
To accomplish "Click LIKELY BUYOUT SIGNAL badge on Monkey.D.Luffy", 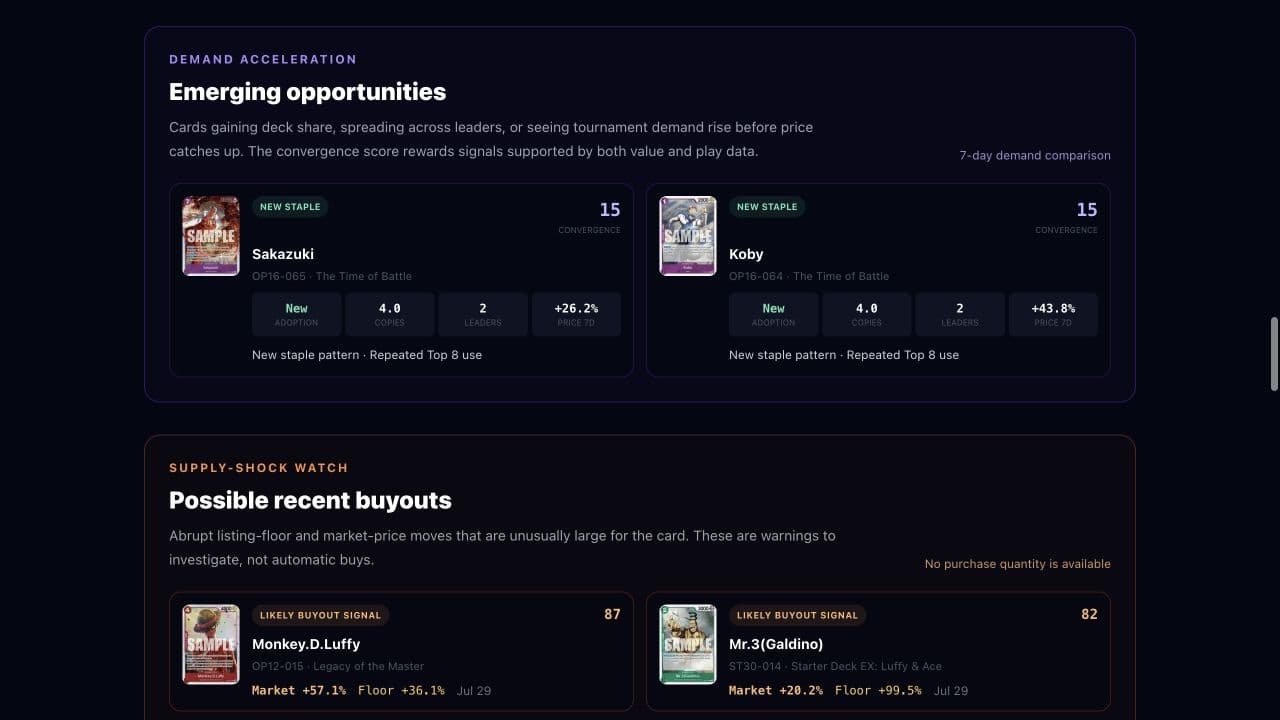I will pyautogui.click(x=320, y=615).
